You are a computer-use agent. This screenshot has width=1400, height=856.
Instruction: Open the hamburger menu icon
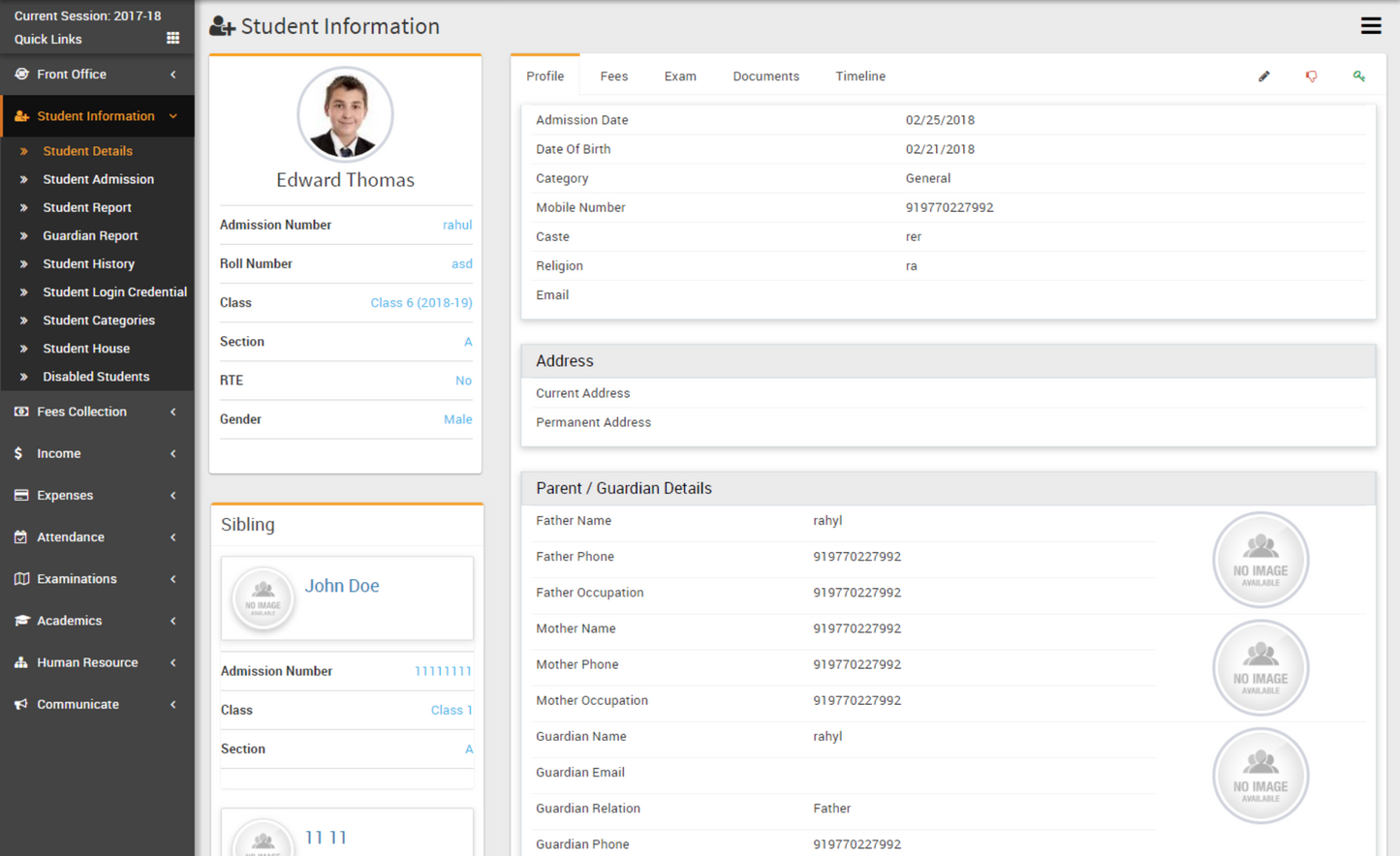[1370, 26]
